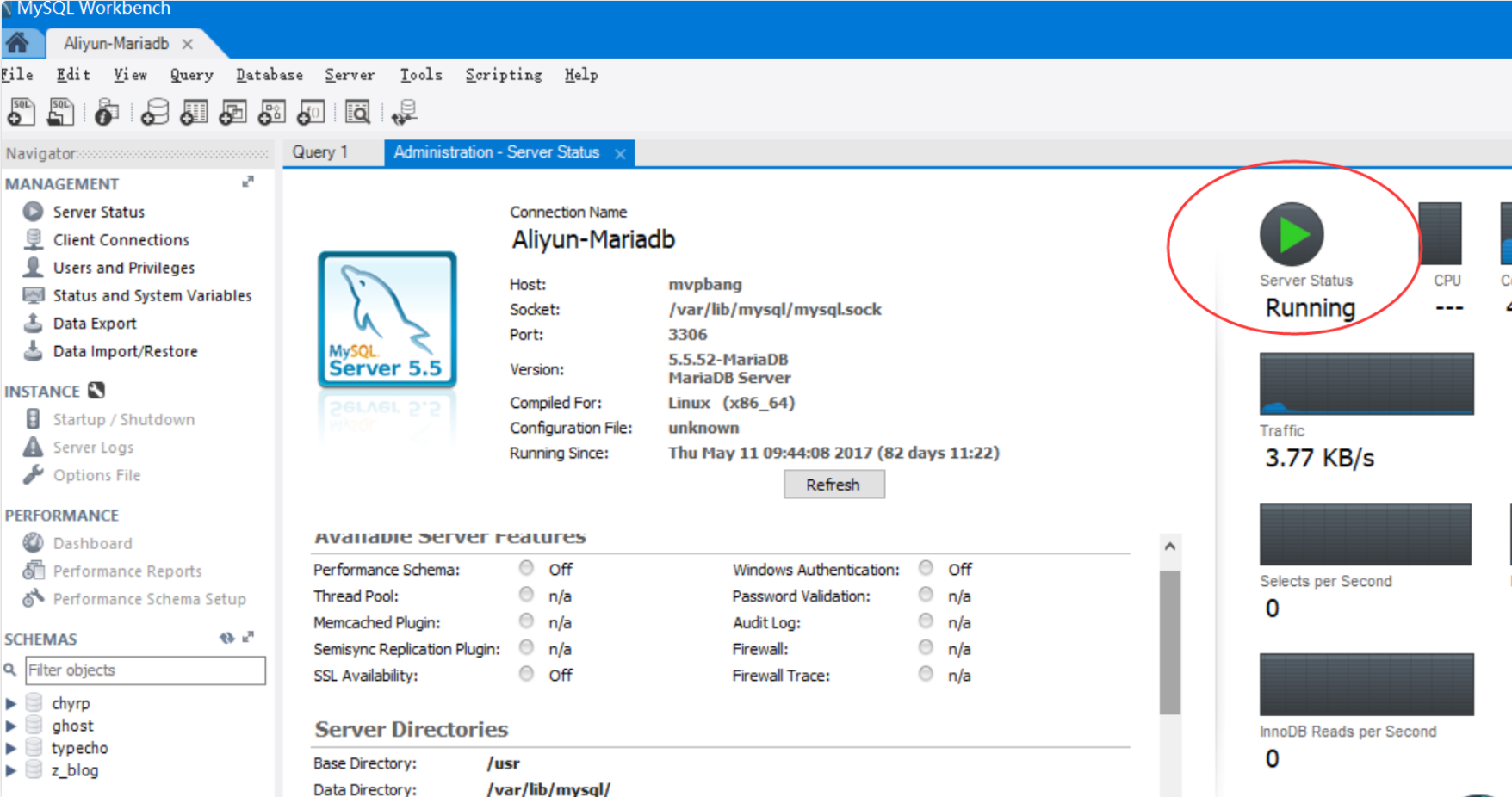Click the scroll up arrow in features list
Viewport: 1512px width, 797px height.
coord(1169,547)
